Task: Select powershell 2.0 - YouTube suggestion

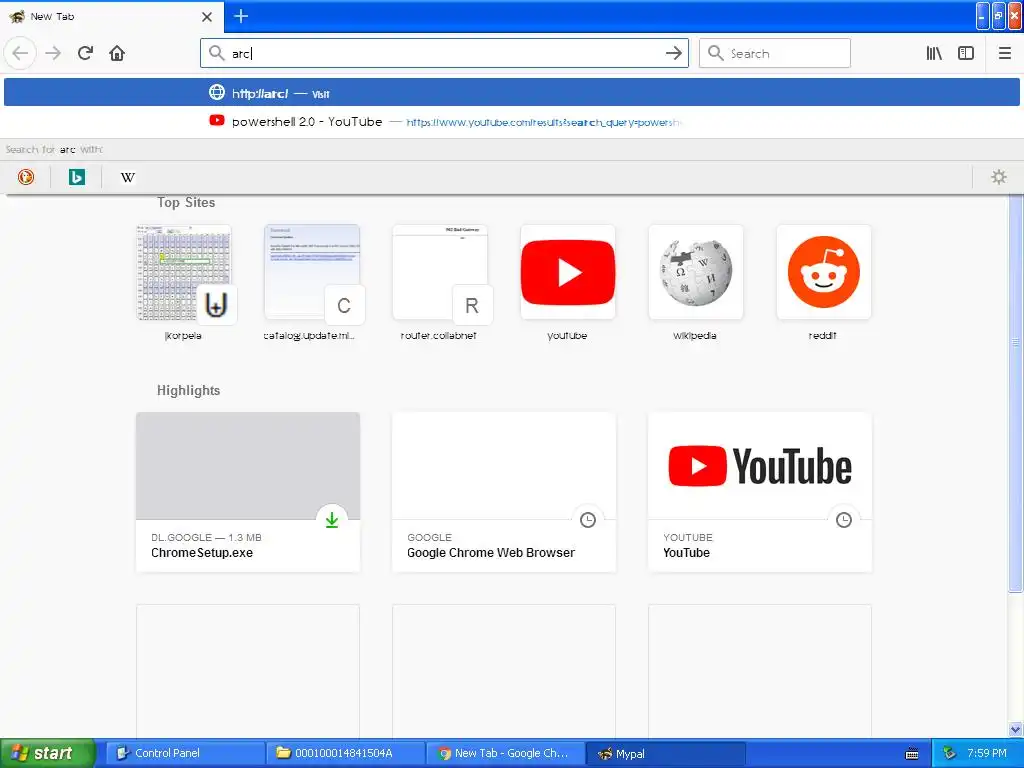Action: tap(512, 121)
